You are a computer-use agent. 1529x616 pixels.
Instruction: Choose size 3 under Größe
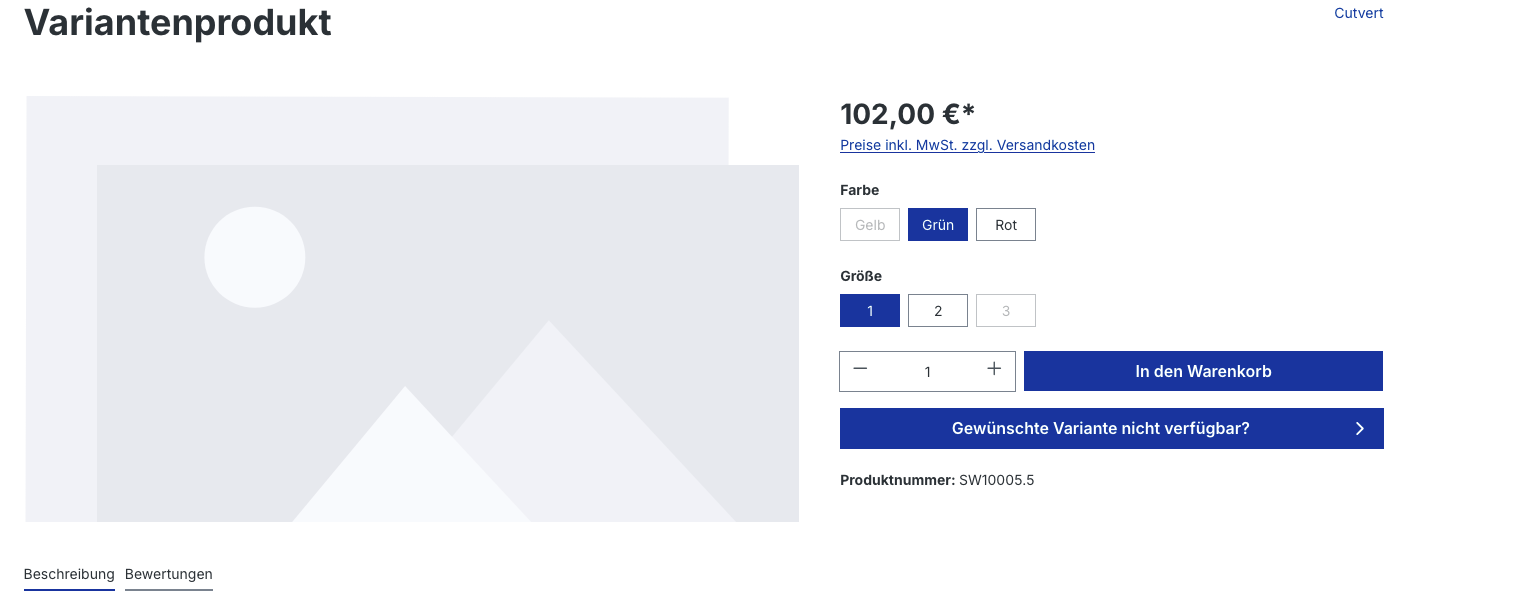coord(1006,311)
